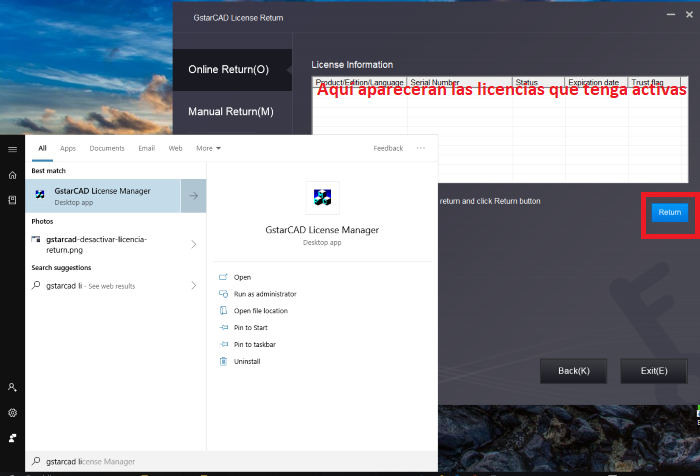The width and height of the screenshot is (700, 476).
Task: Switch to the Documents search filter tab
Action: pos(107,148)
